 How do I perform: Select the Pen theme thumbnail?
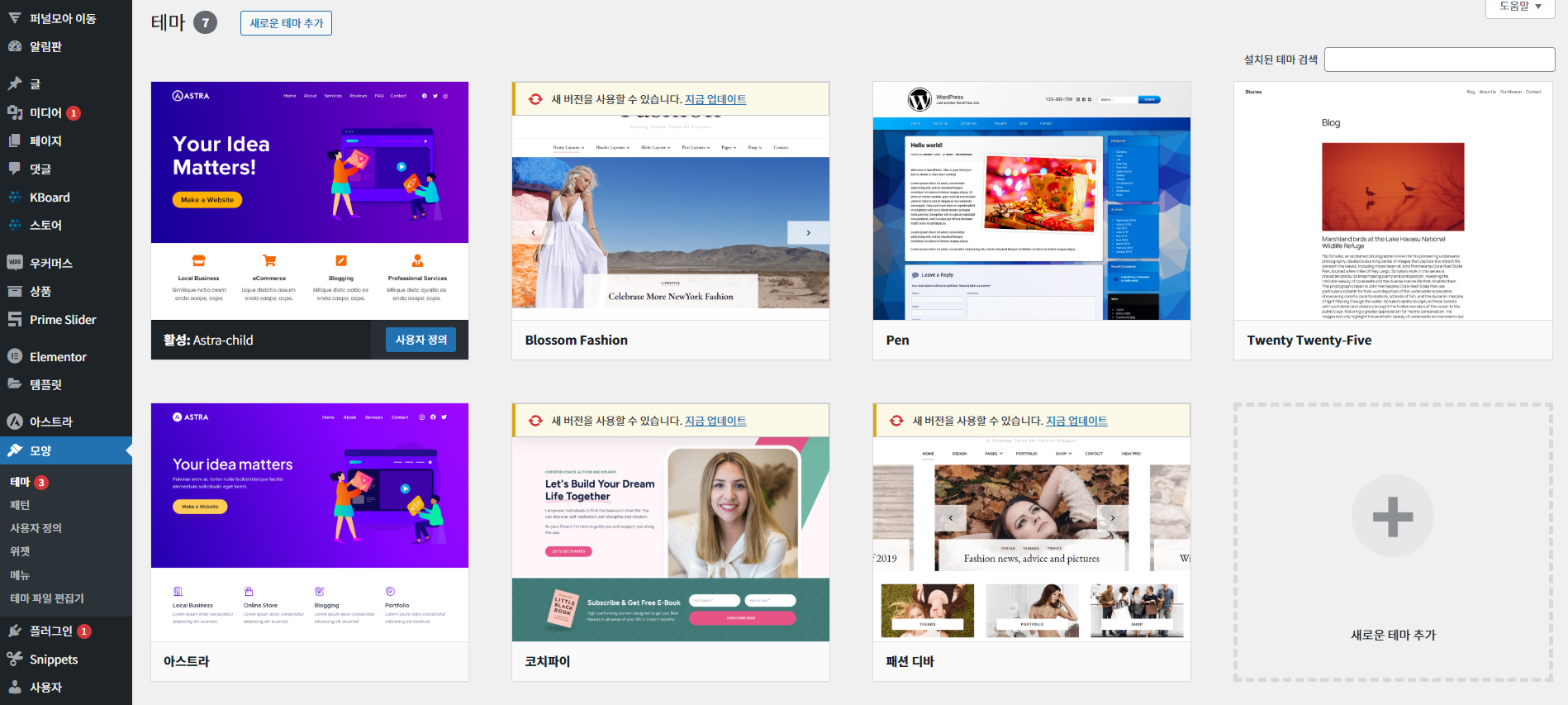pos(1032,201)
